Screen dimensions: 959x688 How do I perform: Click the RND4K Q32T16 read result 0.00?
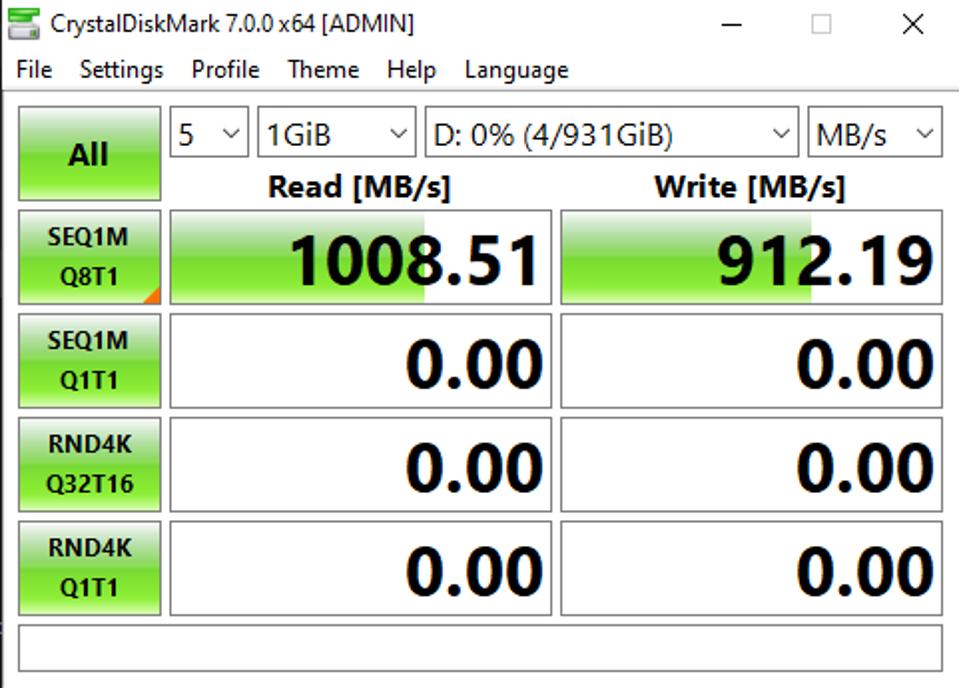360,464
